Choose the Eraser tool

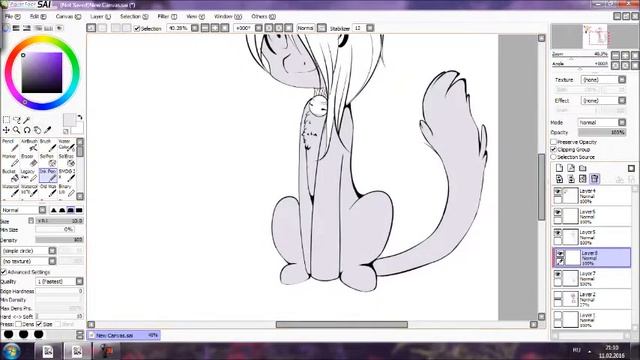[29, 160]
